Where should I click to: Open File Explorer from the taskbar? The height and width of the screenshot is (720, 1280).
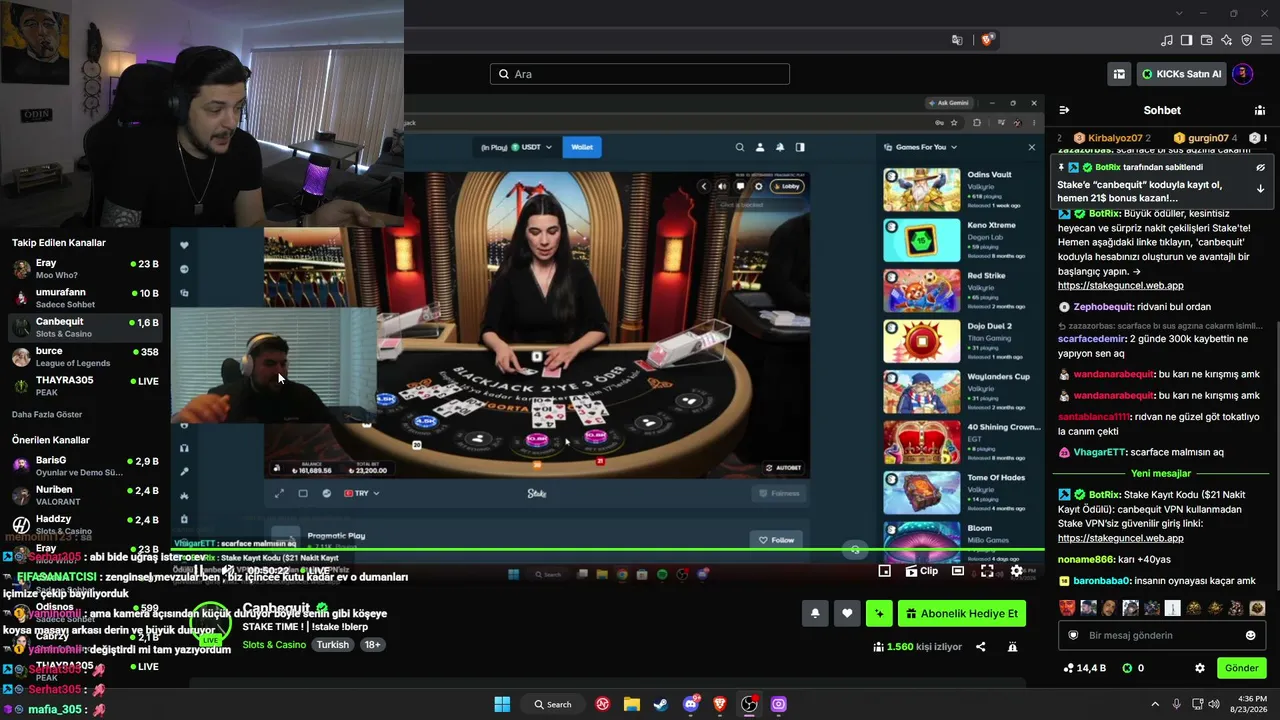(632, 704)
